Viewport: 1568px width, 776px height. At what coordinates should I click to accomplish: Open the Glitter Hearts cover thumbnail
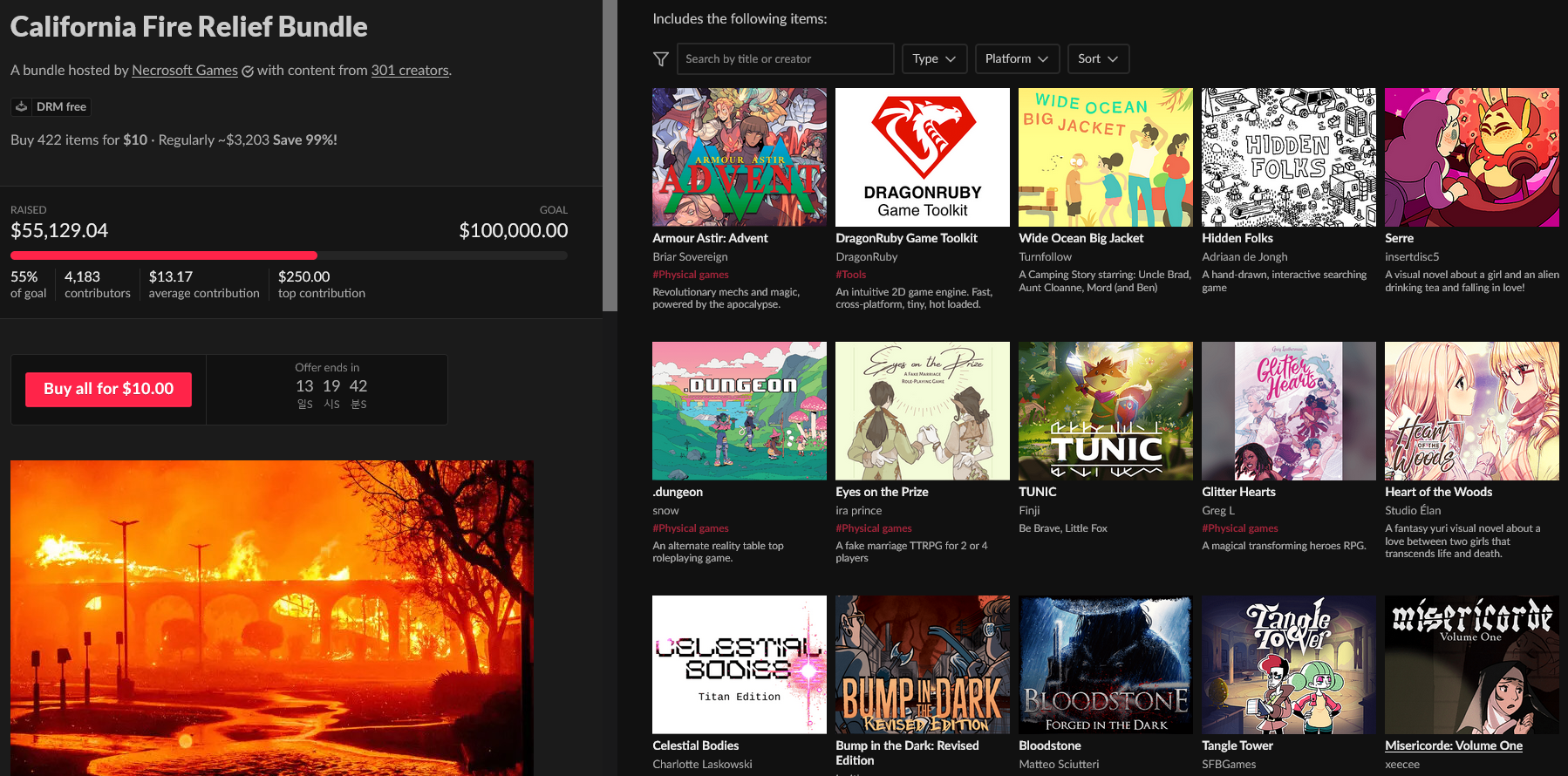pos(1289,411)
